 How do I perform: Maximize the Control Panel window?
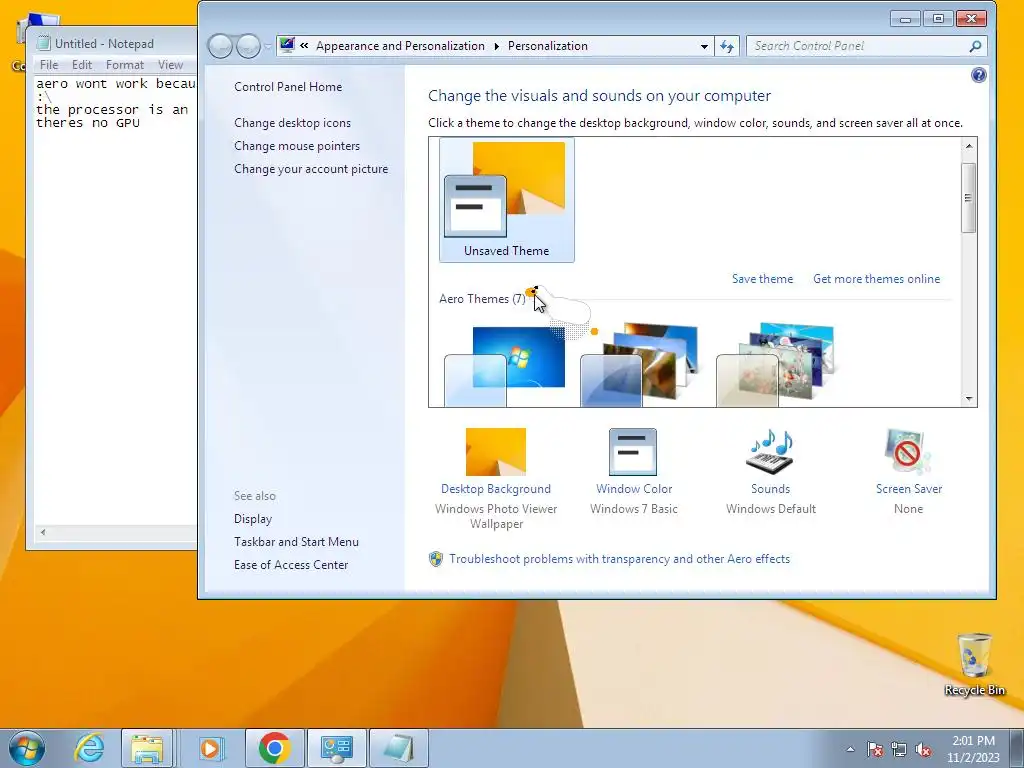(938, 18)
